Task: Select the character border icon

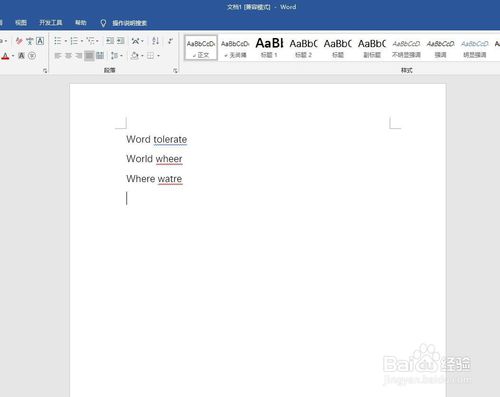Action: [x=40, y=41]
